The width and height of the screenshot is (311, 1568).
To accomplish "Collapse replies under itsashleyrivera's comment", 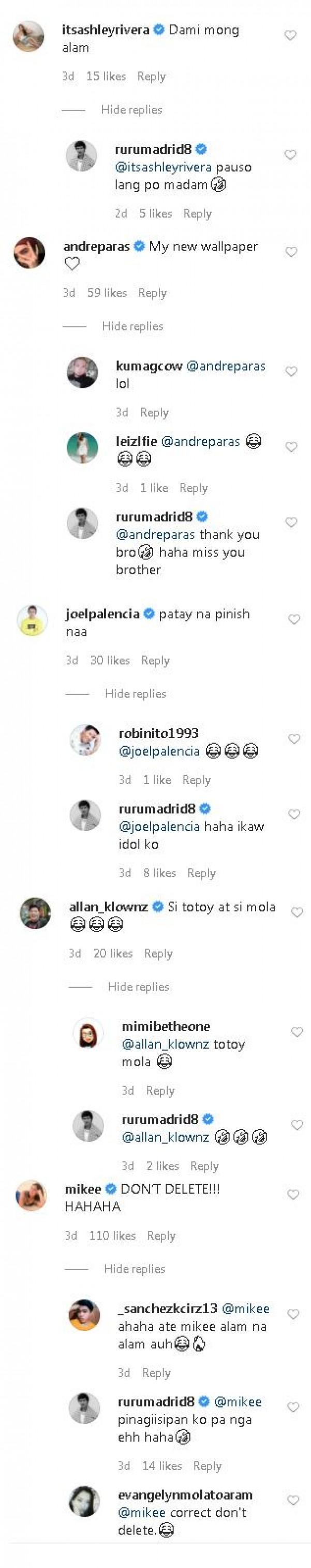I will point(131,110).
